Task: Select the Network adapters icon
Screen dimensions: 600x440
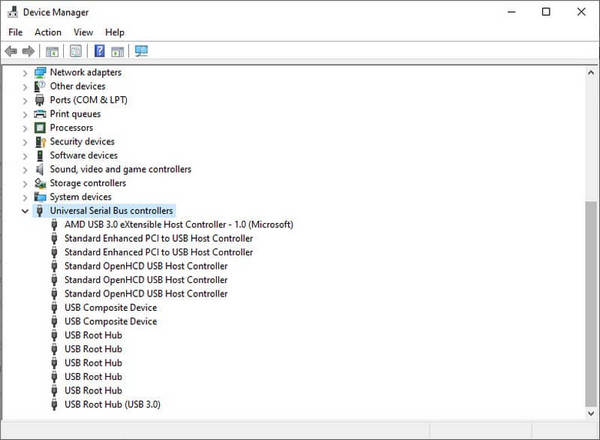Action: click(x=40, y=72)
